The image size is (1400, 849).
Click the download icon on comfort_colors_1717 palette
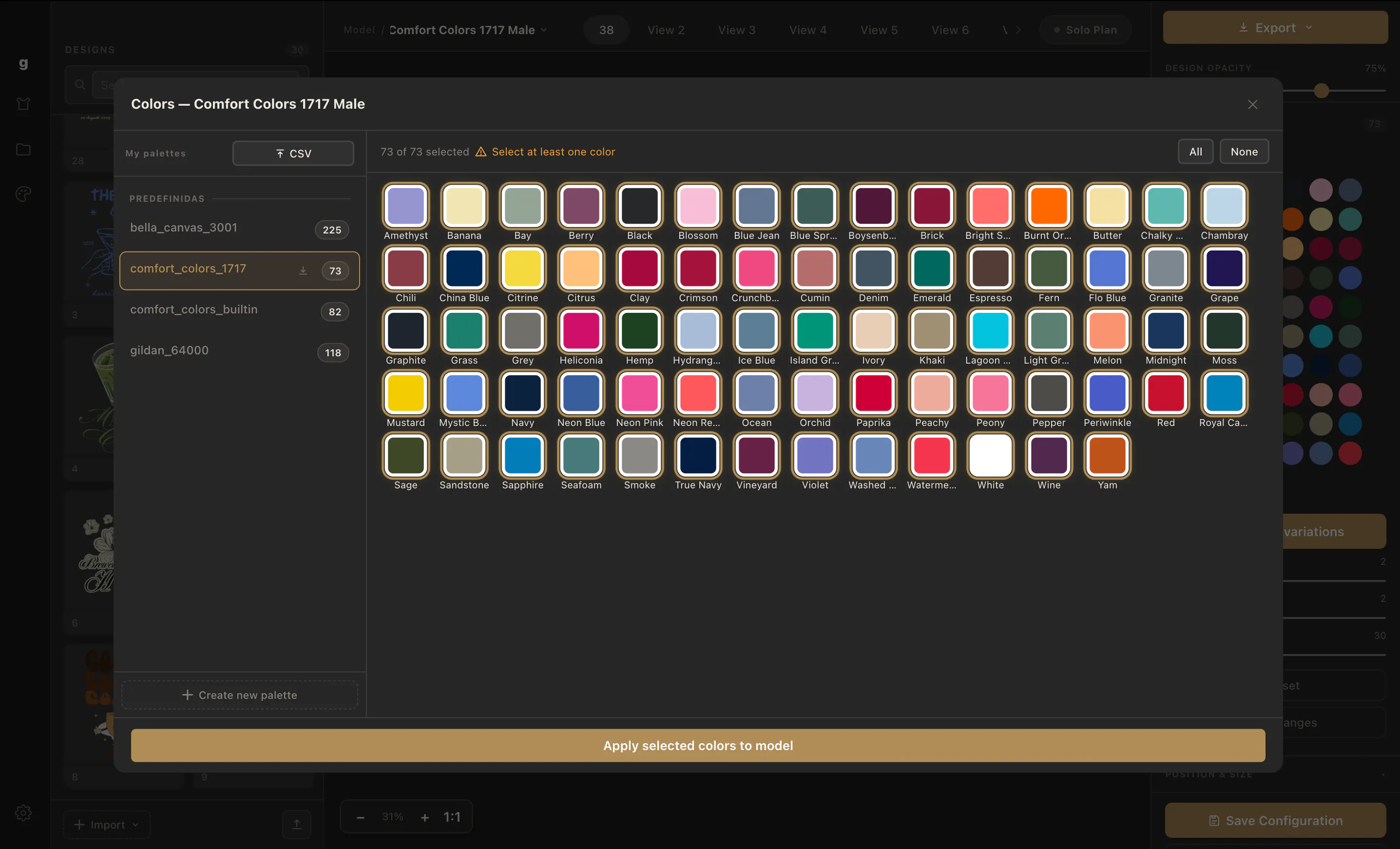(x=304, y=270)
